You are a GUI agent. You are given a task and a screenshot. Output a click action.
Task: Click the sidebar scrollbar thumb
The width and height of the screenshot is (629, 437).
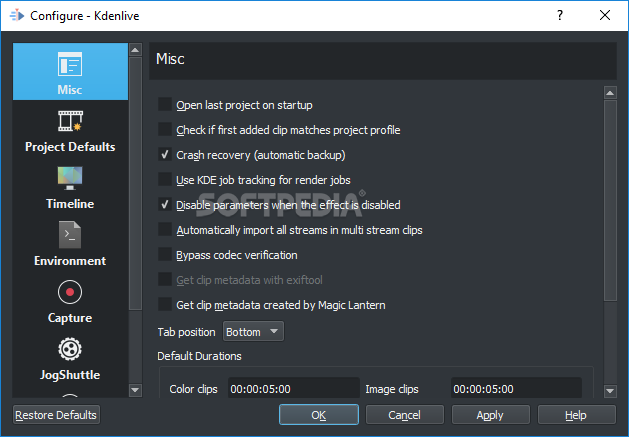pyautogui.click(x=135, y=183)
